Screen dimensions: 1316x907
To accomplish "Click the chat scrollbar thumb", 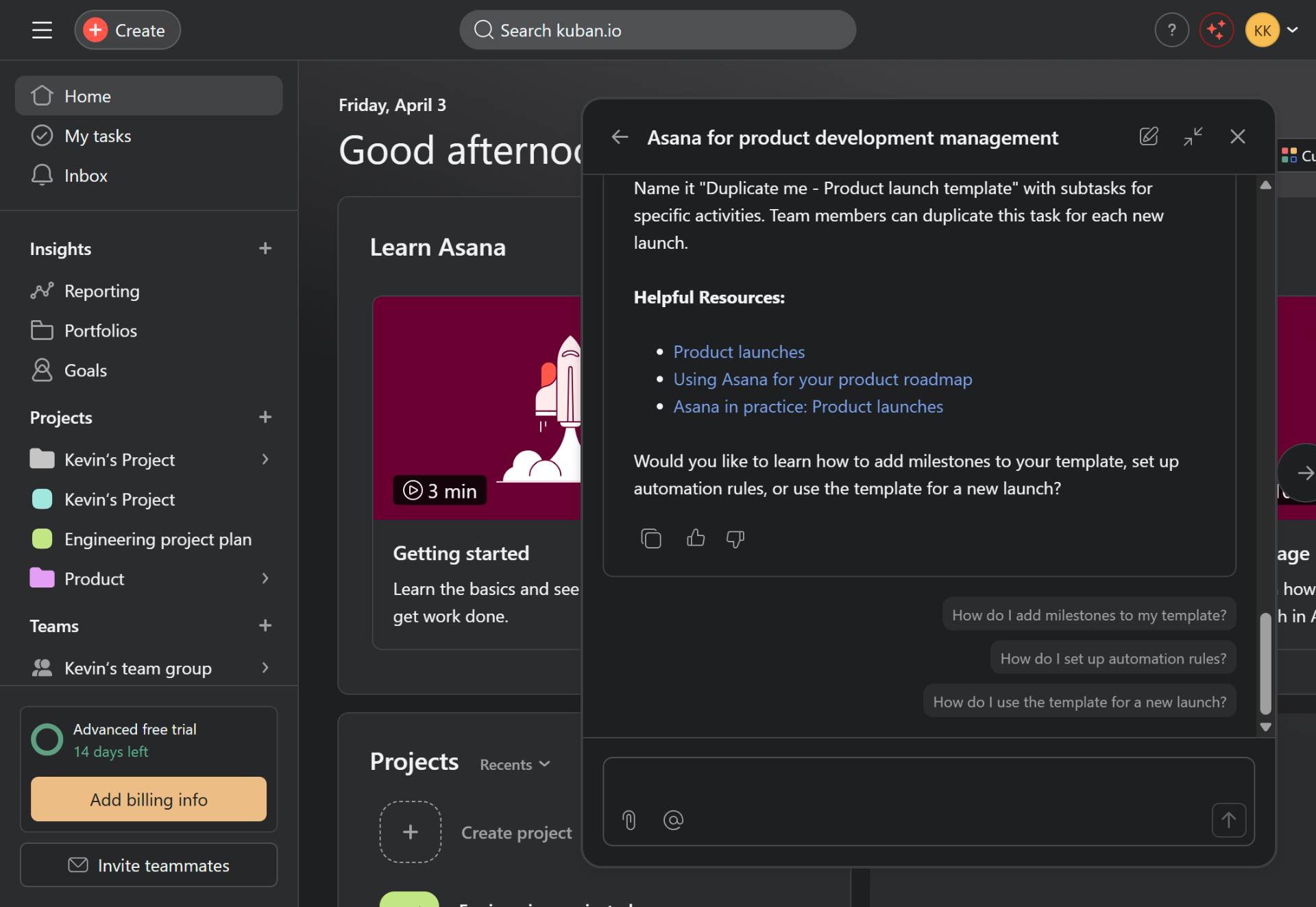I will (x=1265, y=663).
